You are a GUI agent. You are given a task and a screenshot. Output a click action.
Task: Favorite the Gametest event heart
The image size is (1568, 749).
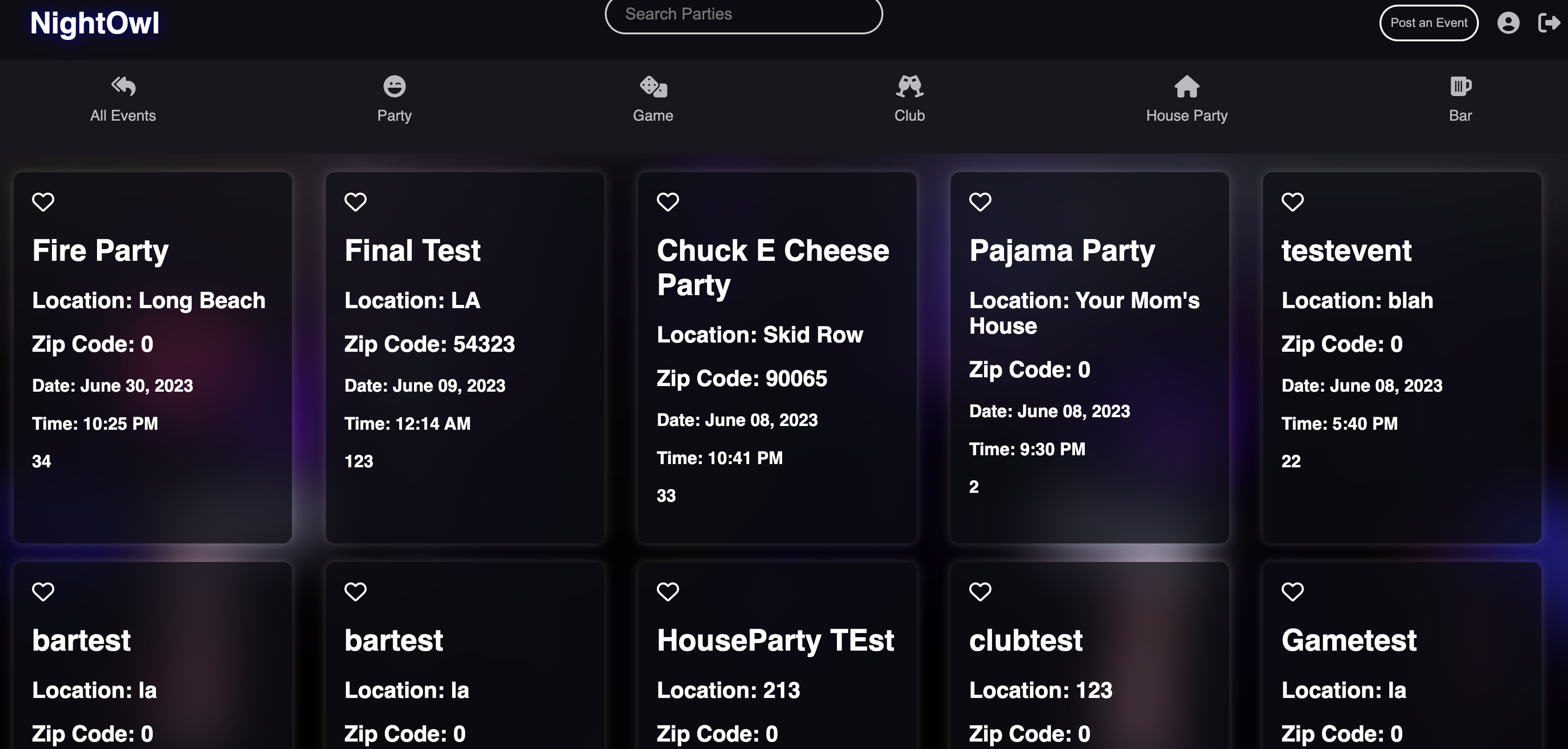tap(1292, 591)
